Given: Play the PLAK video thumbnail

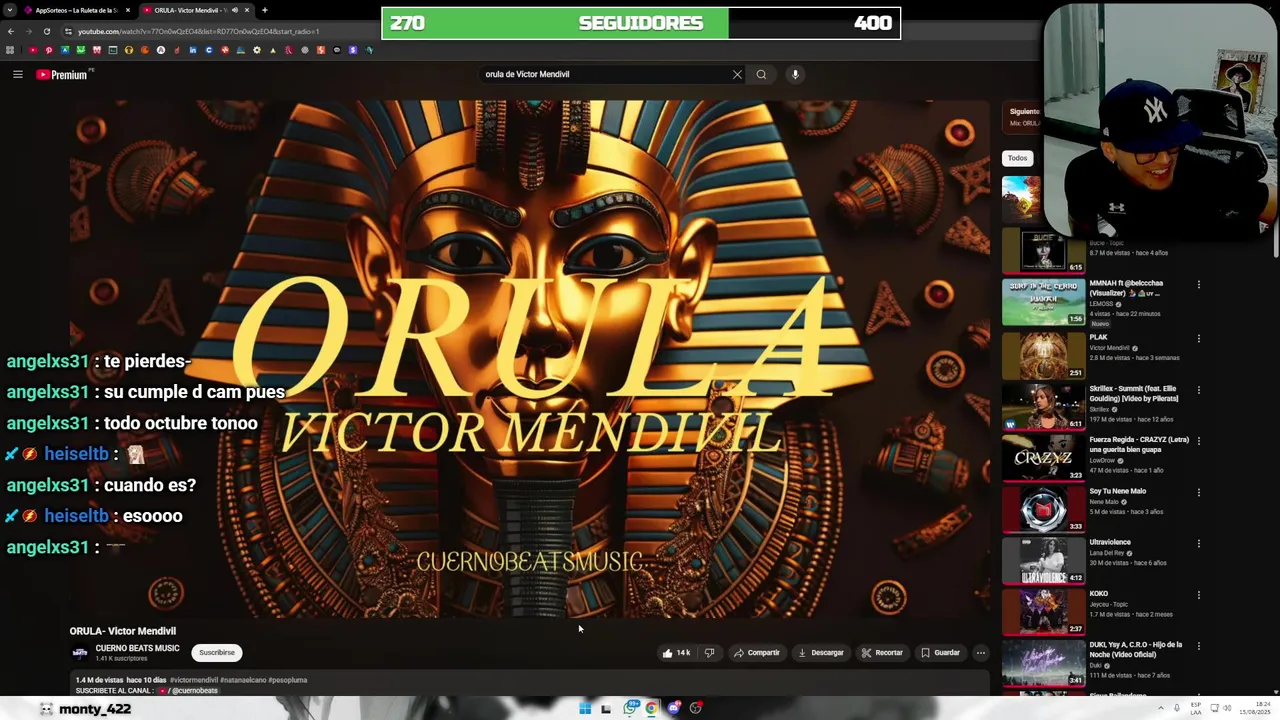Looking at the screenshot, I should coord(1043,355).
